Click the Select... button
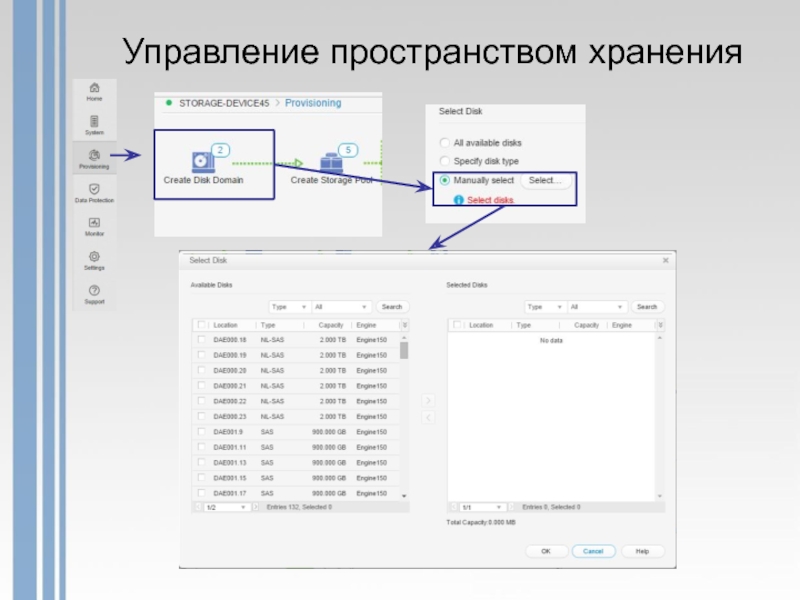Screen dimensions: 800x600 coord(545,180)
